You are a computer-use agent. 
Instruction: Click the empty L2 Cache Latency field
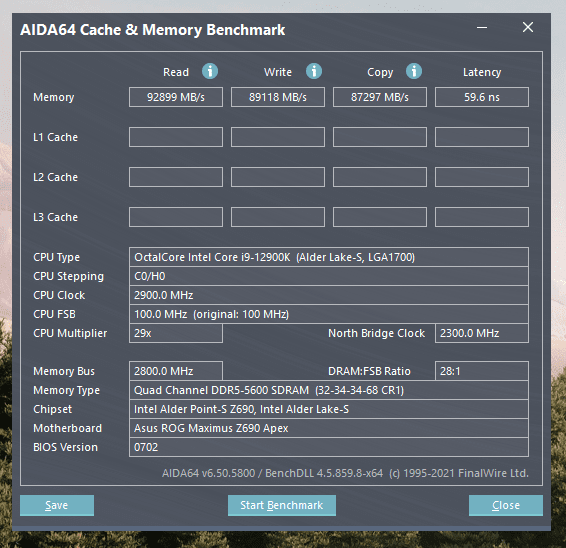click(x=482, y=177)
